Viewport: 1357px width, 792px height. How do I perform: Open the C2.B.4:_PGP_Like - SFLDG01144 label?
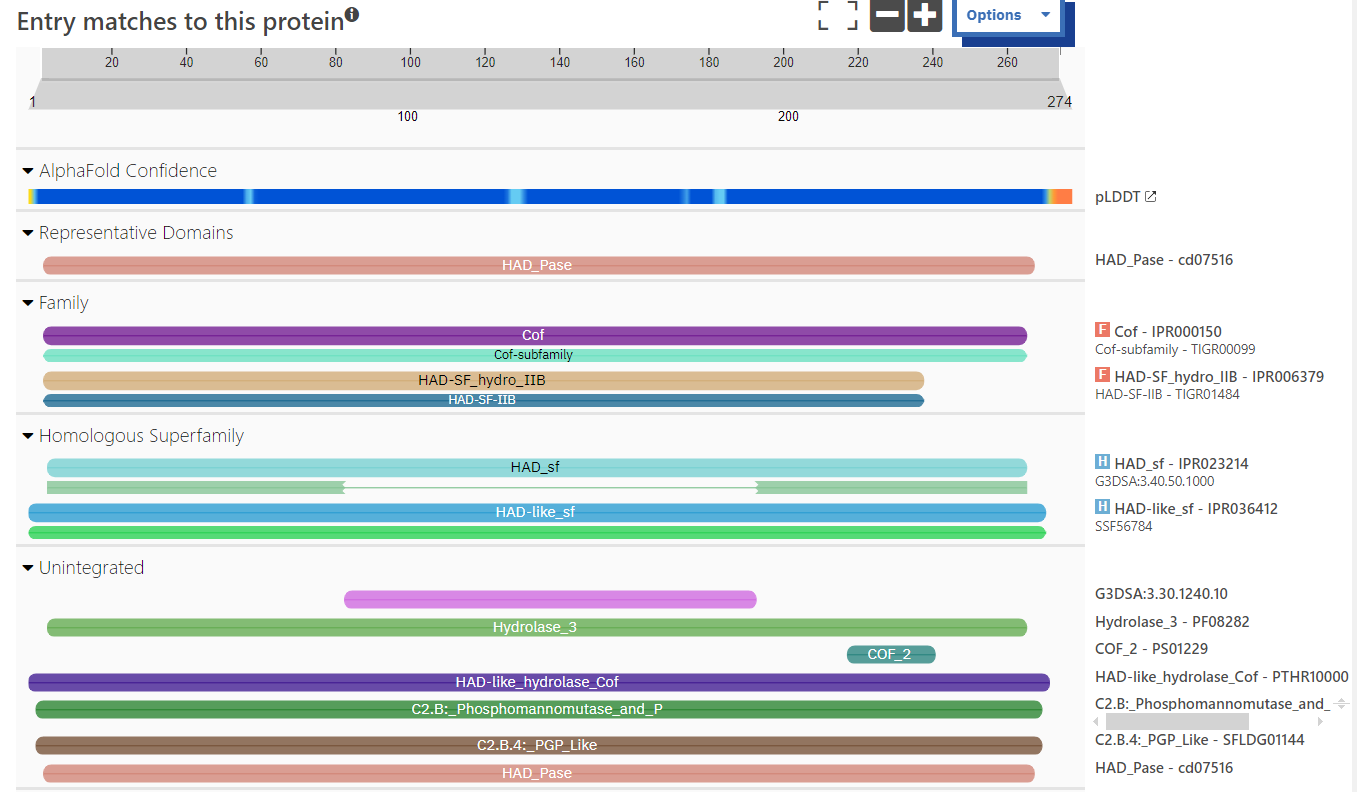pyautogui.click(x=1199, y=740)
